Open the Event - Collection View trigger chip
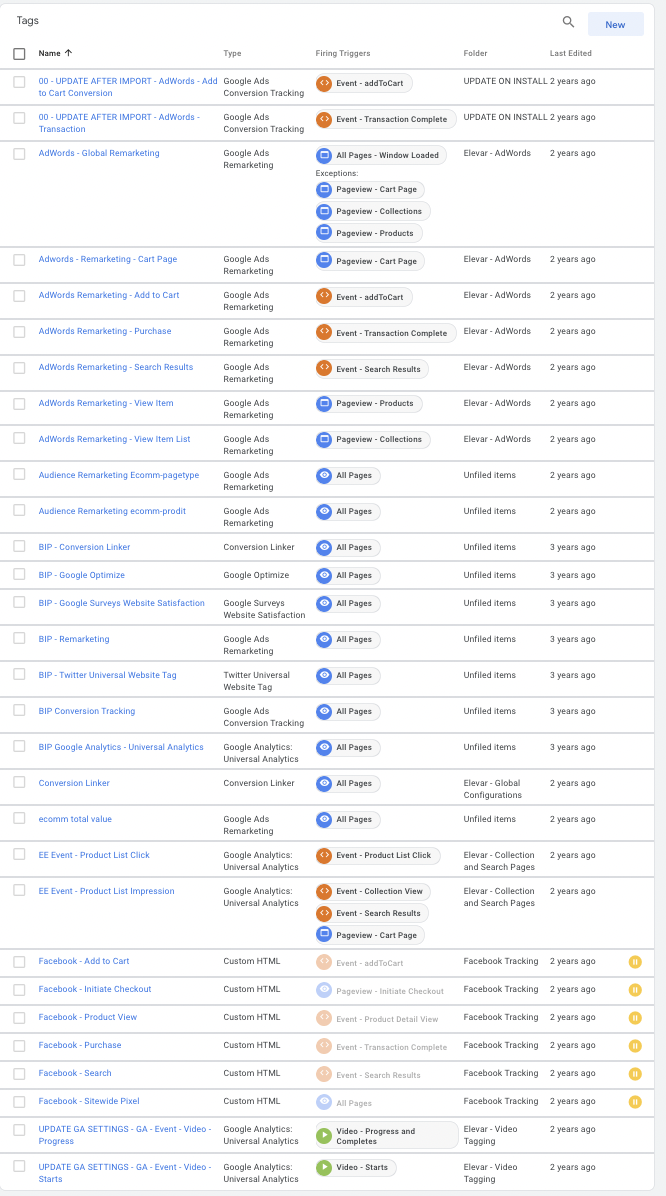Screen dimensions: 666x1196 pyautogui.click(x=373, y=892)
